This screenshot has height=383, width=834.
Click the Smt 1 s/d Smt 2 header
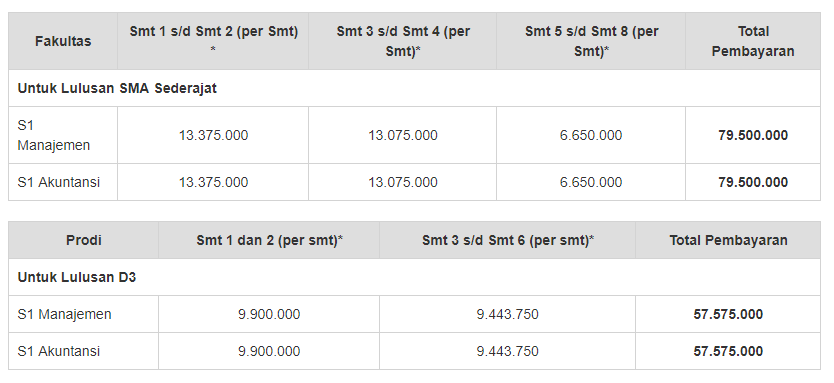213,41
